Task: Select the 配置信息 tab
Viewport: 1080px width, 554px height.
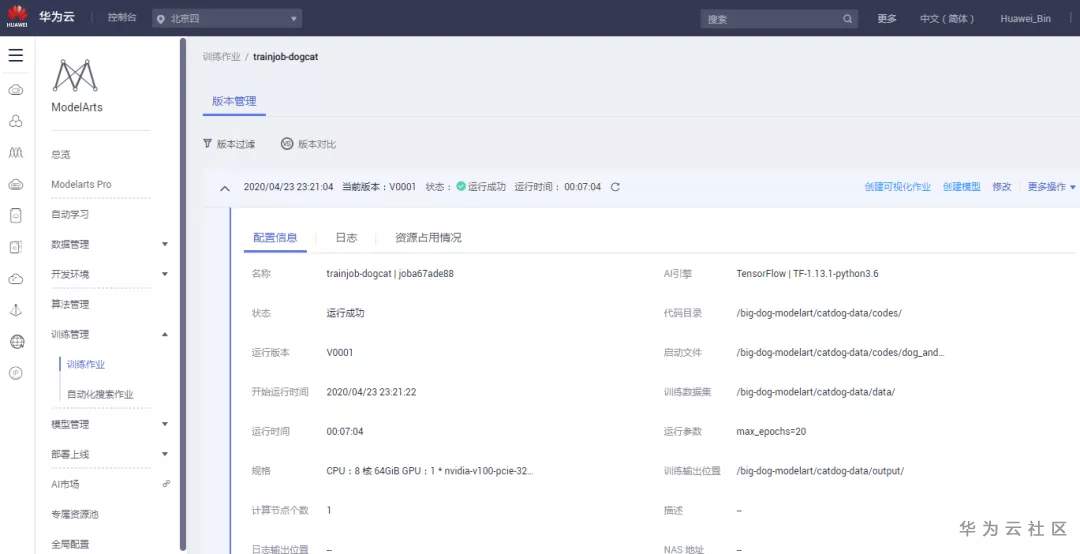Action: point(275,238)
